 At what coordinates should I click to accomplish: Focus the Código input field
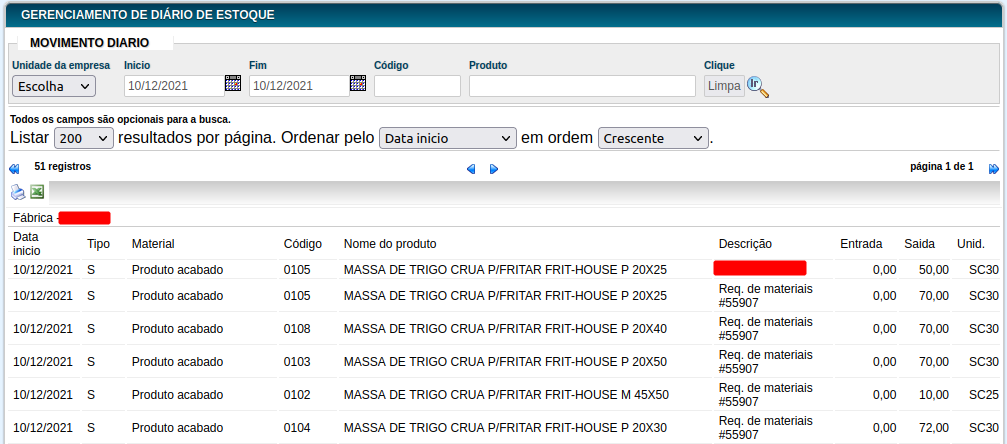[x=417, y=86]
